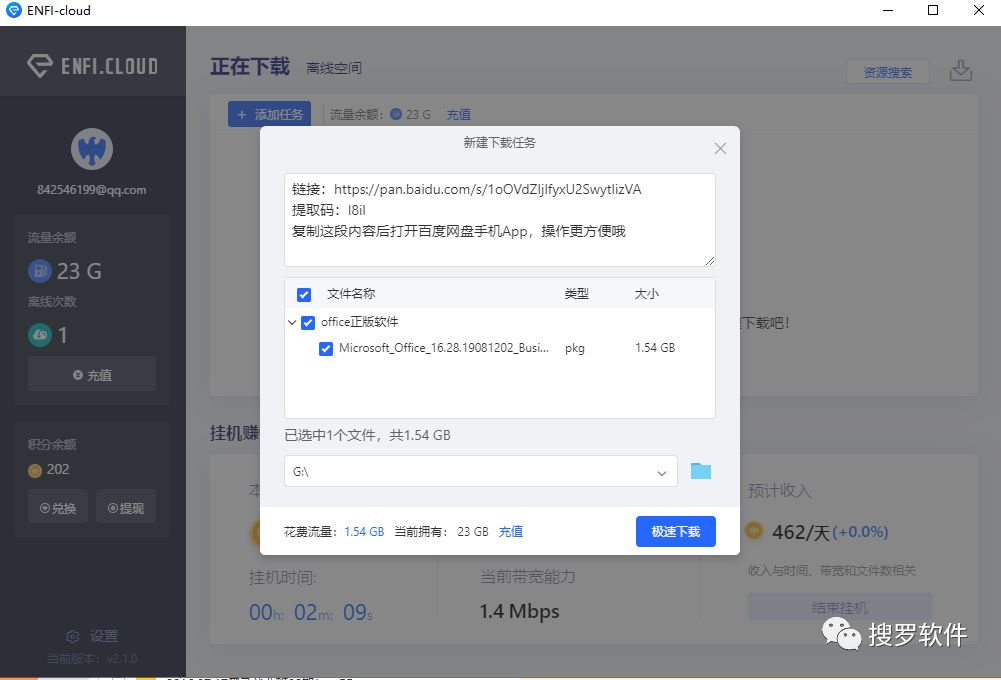Viewport: 1001px width, 680px height.
Task: Click ENFI-cloud app icon in title bar
Action: point(13,10)
